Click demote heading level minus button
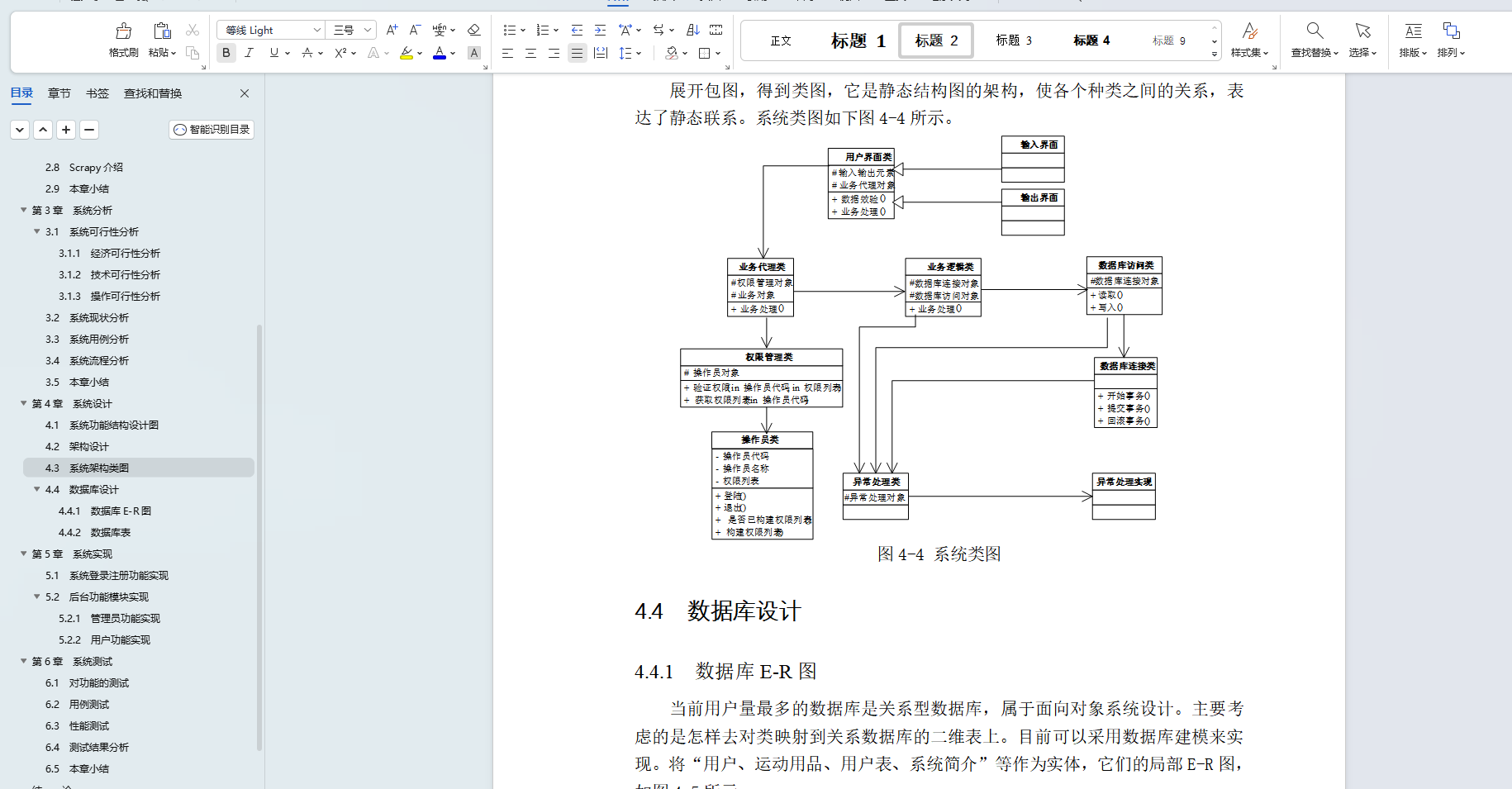The width and height of the screenshot is (1512, 789). point(89,130)
